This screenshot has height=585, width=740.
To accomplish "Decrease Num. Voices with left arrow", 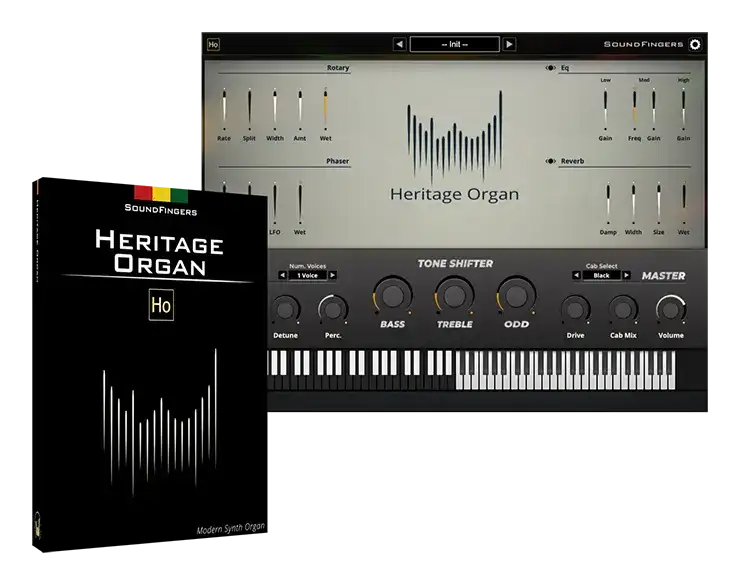I will [x=282, y=275].
